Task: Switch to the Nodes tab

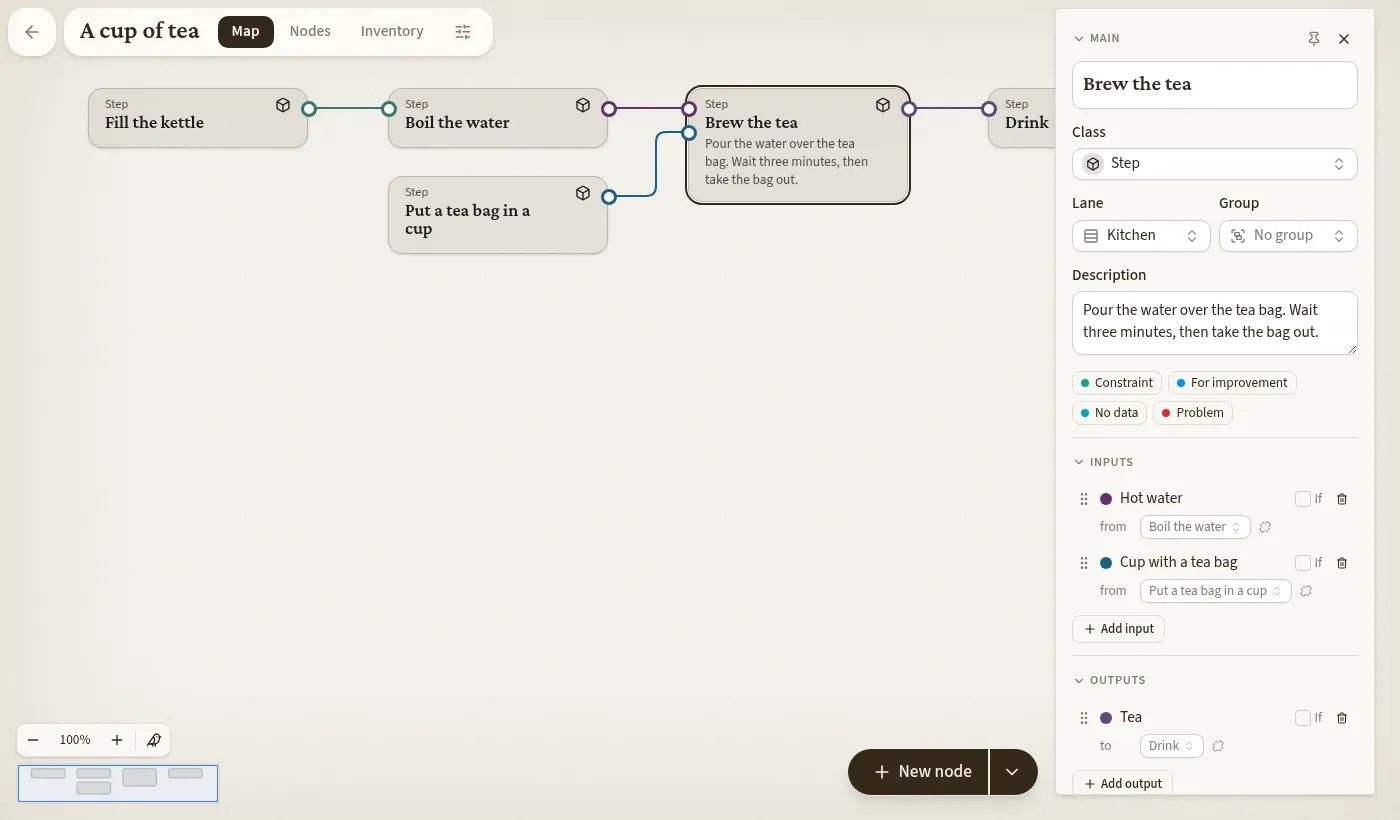Action: coord(310,32)
